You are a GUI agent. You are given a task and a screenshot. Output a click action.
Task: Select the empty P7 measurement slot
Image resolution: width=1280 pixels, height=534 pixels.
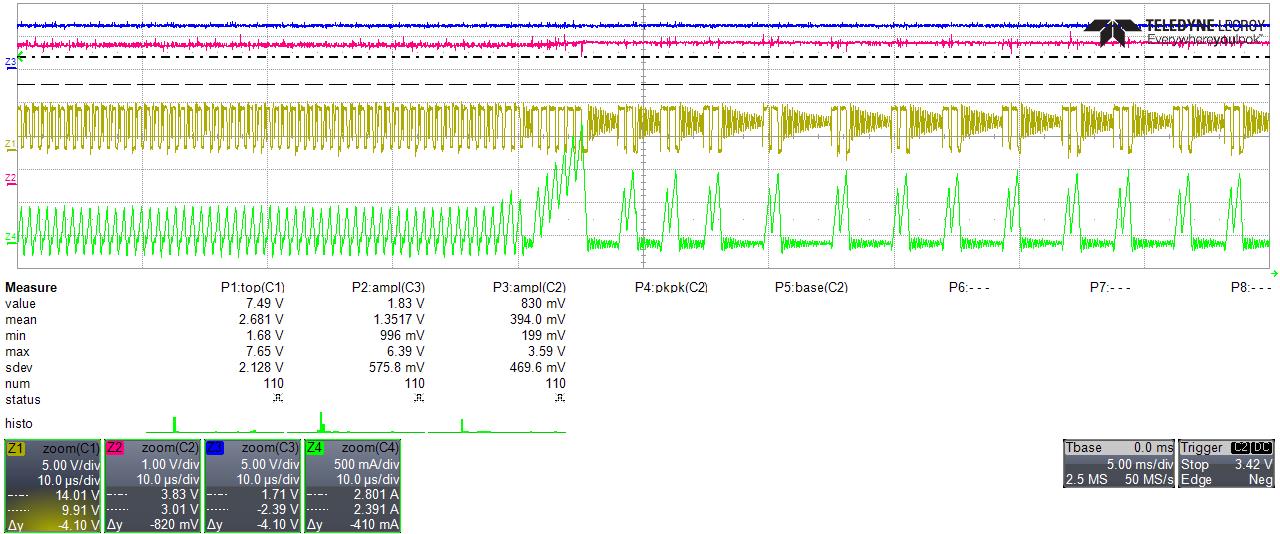pyautogui.click(x=1110, y=288)
